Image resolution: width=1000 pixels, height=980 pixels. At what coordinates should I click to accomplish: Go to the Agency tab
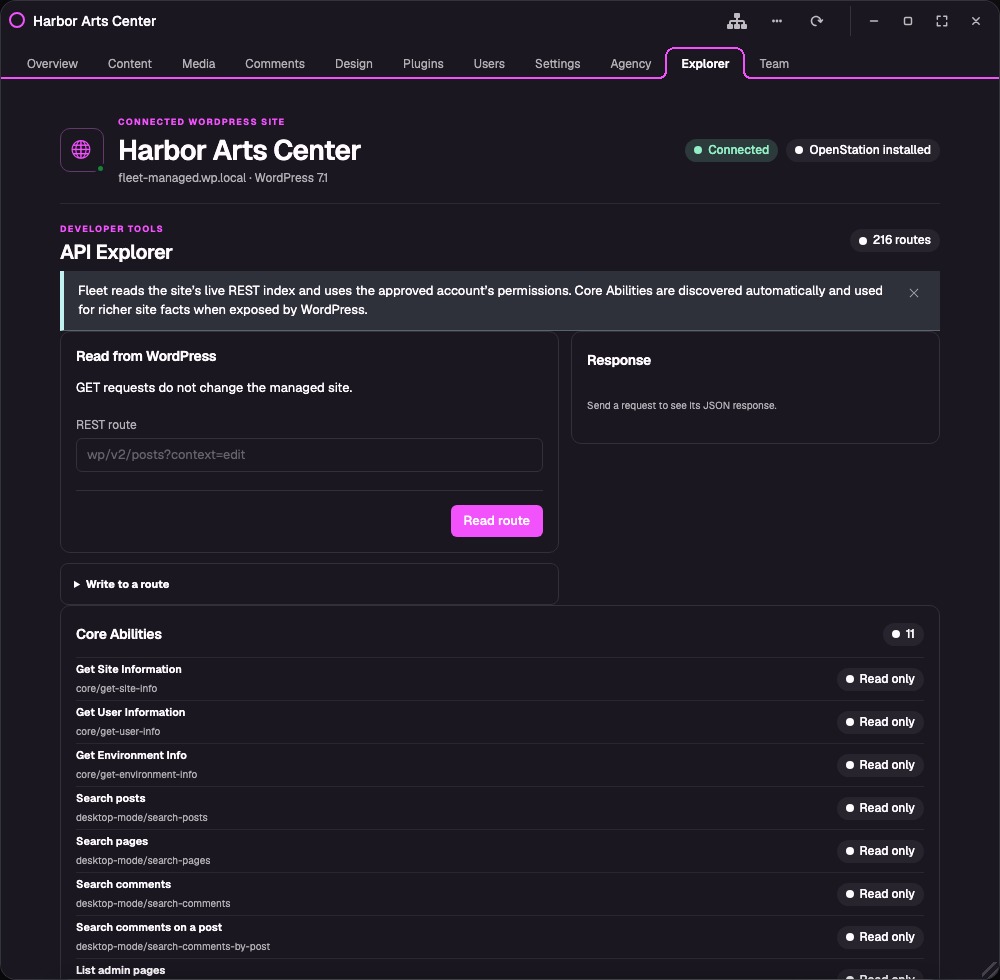pos(631,64)
